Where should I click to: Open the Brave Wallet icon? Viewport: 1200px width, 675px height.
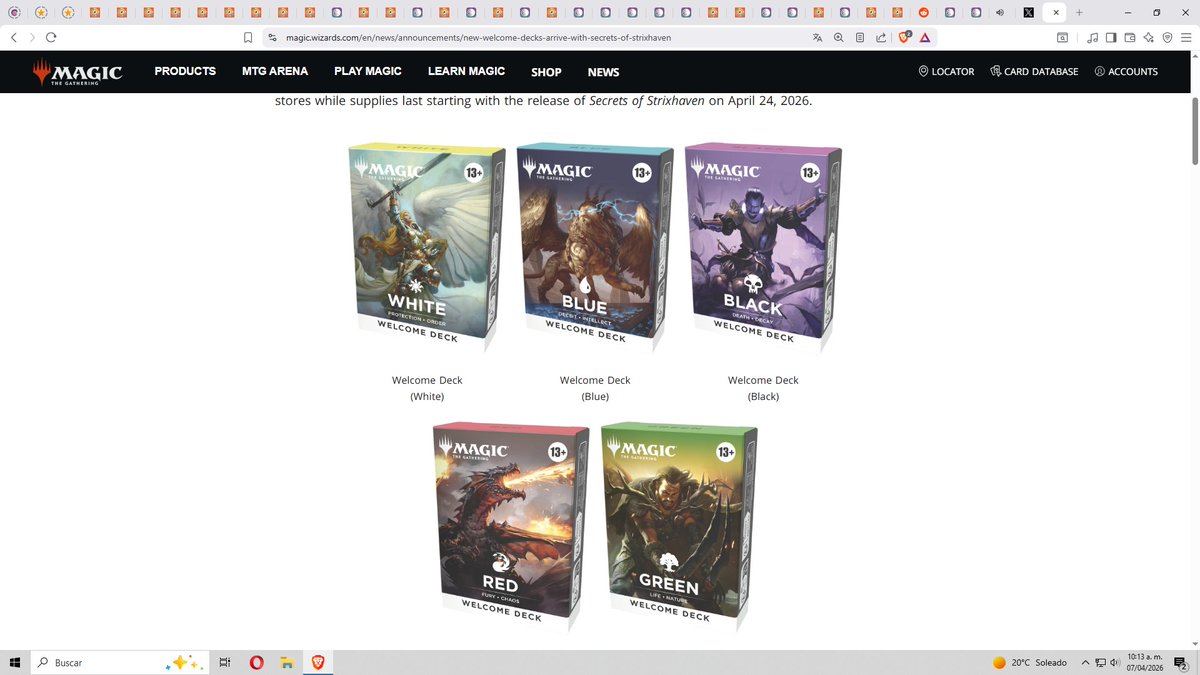[1130, 37]
